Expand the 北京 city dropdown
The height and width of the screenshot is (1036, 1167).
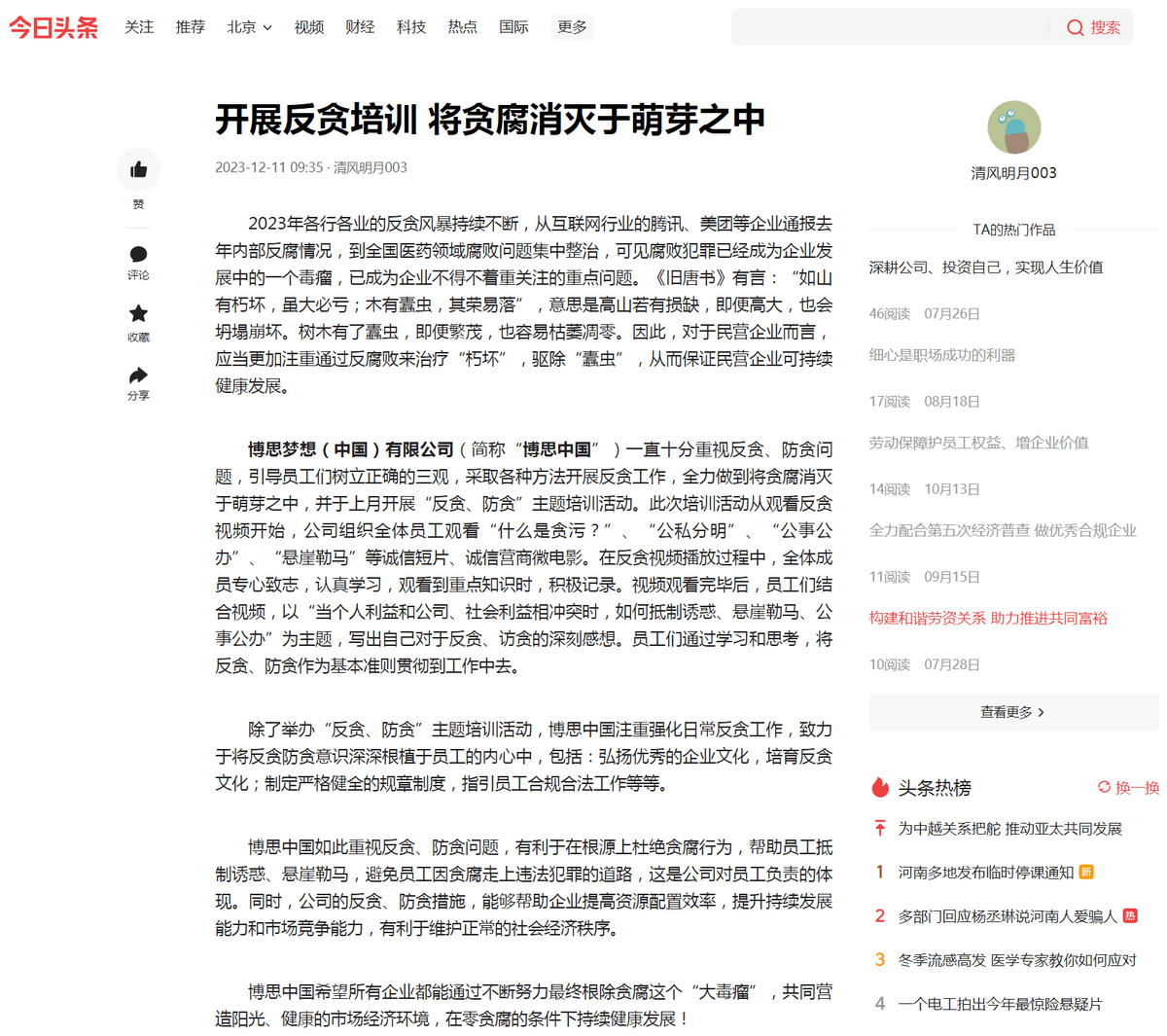coord(249,27)
